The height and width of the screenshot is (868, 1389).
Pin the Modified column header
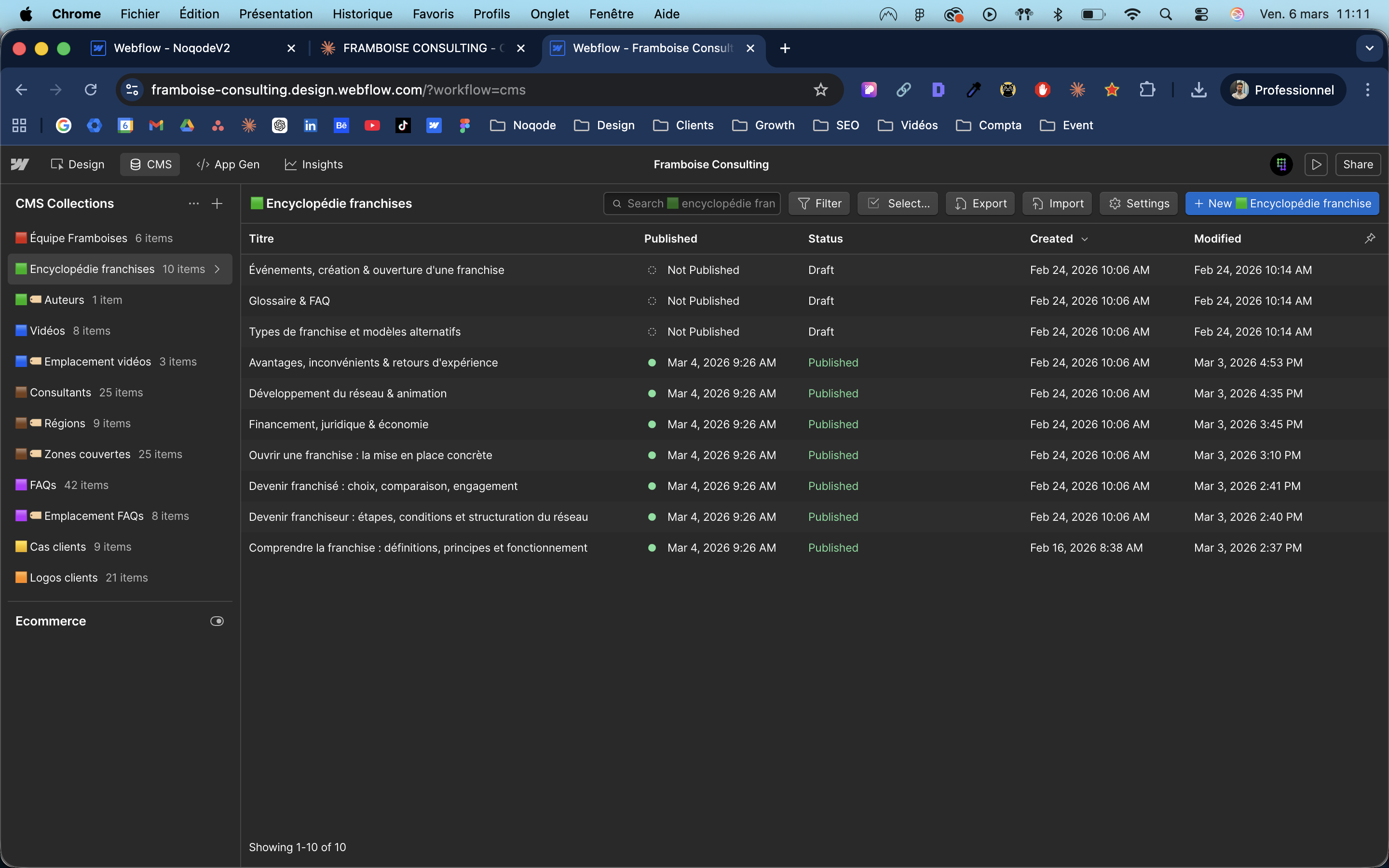point(1371,238)
